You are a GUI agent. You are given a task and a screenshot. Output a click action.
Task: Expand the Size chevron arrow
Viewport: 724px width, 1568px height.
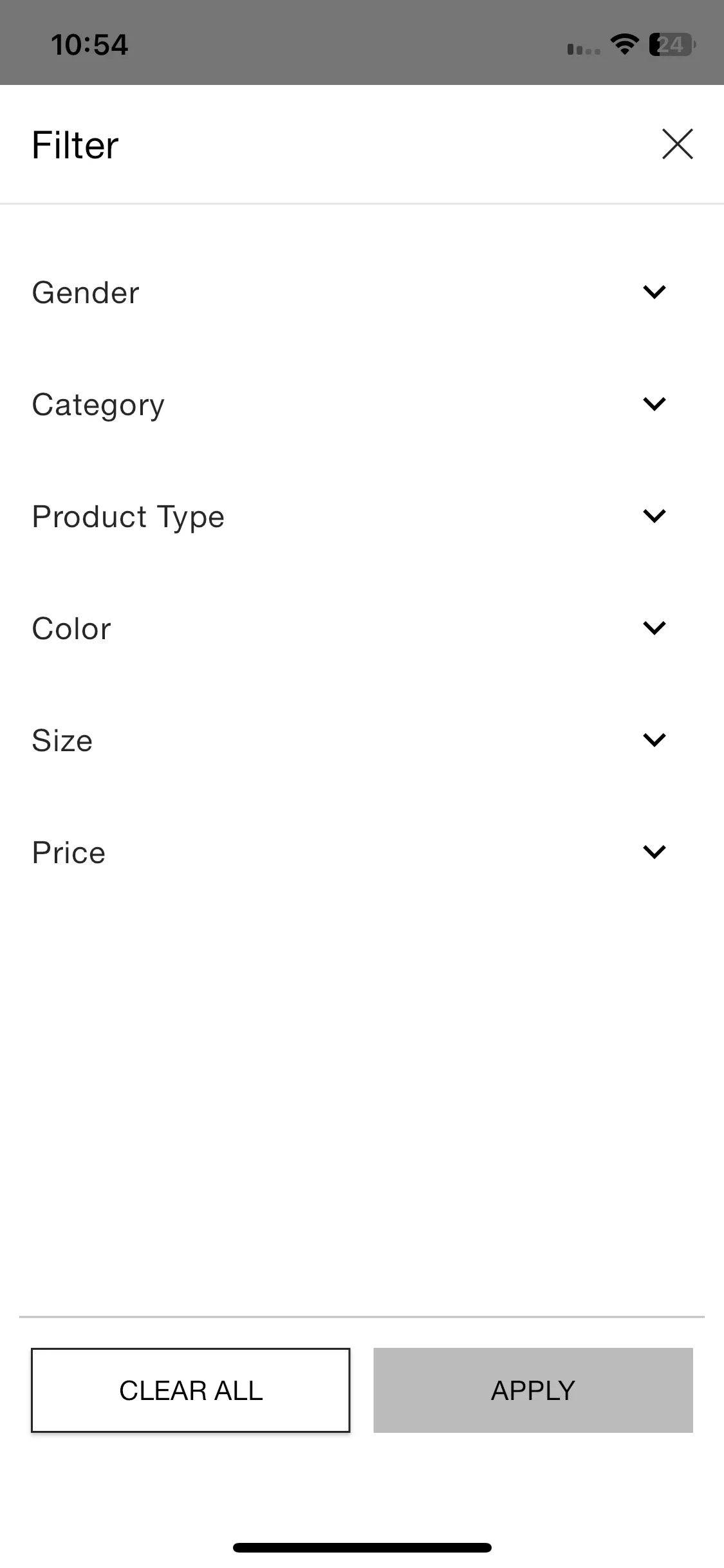(654, 740)
